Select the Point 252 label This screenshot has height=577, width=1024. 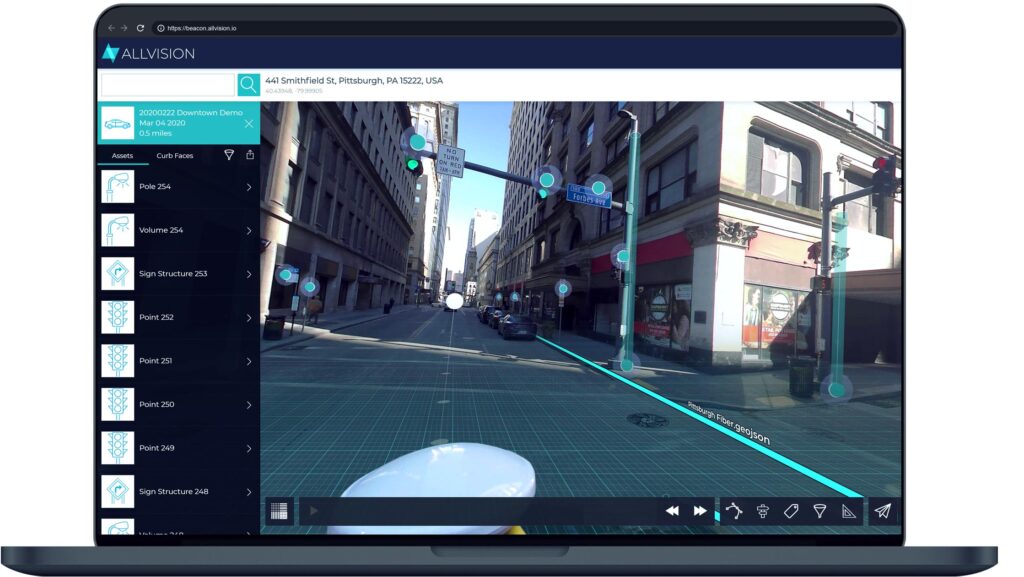click(x=156, y=317)
